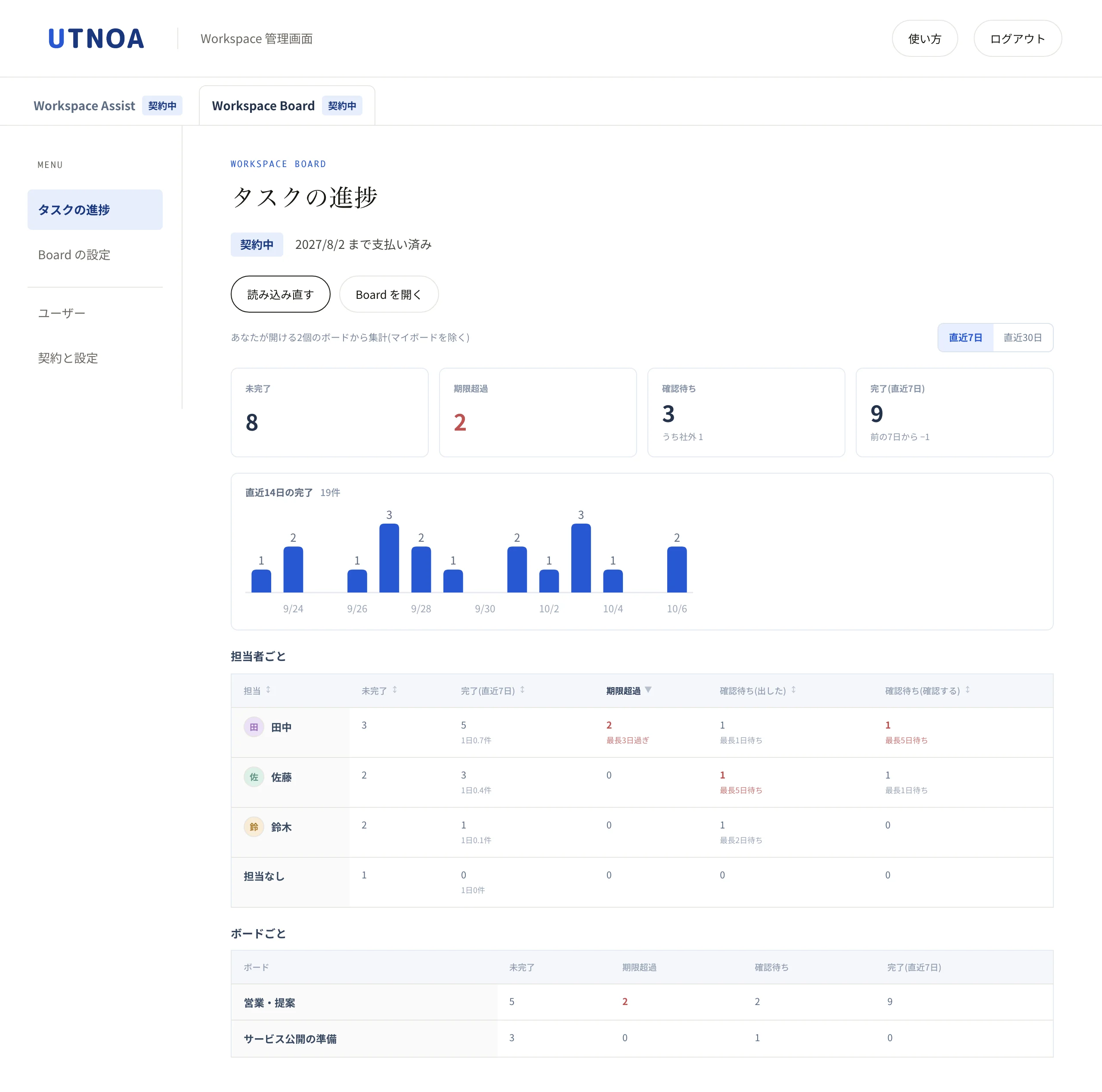Click the chart bar above 9/24
Image resolution: width=1102 pixels, height=1092 pixels.
tap(293, 569)
